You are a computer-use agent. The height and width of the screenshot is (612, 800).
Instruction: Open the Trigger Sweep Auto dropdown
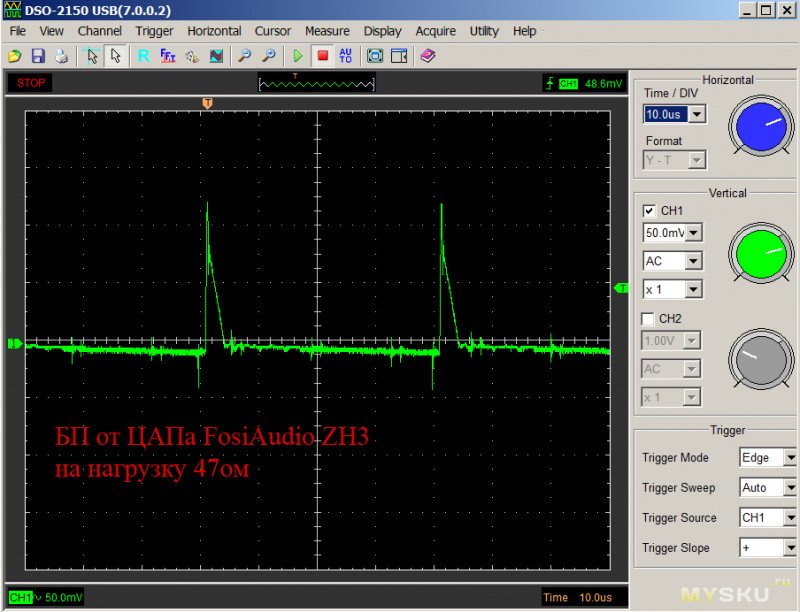pyautogui.click(x=790, y=488)
